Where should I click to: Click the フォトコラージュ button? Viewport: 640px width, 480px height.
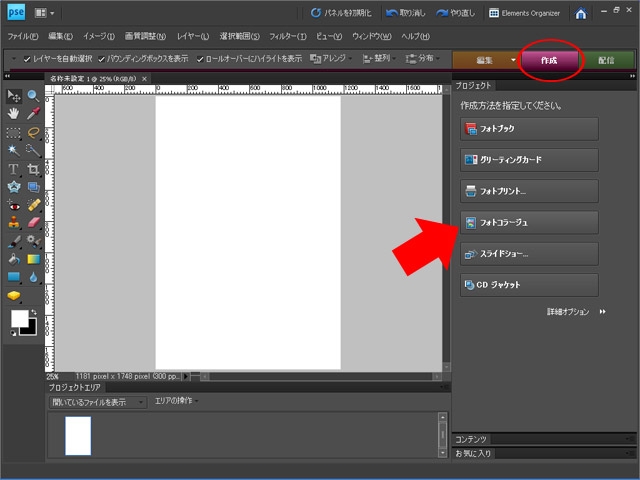point(529,222)
